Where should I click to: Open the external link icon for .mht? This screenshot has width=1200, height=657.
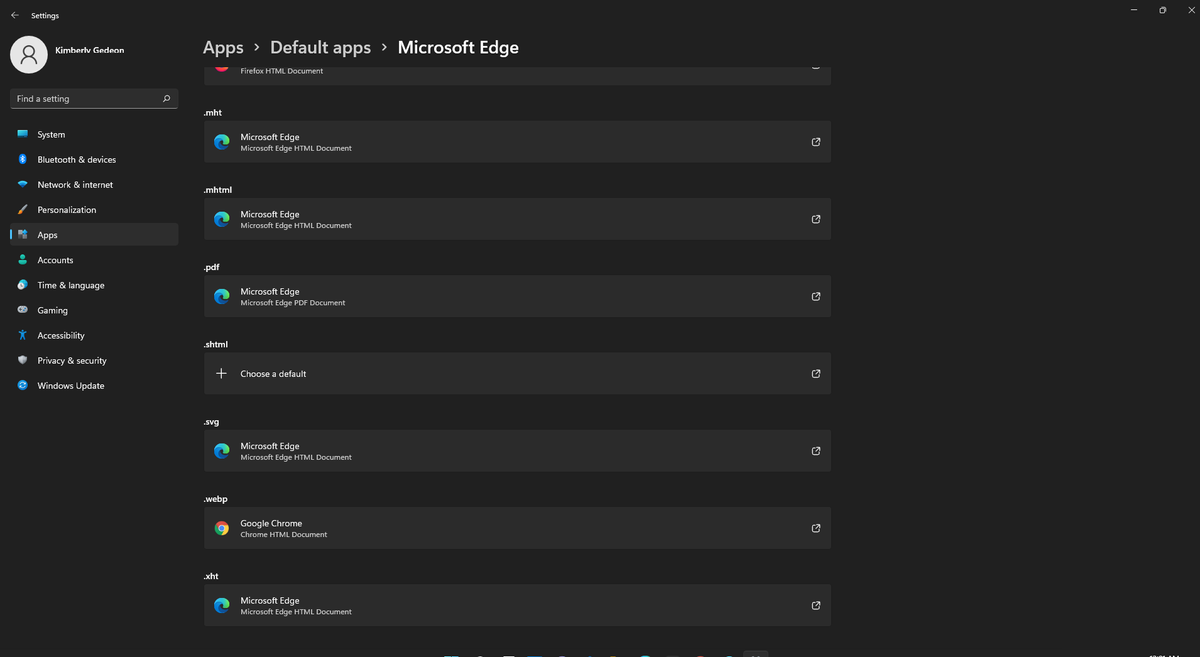[x=816, y=142]
